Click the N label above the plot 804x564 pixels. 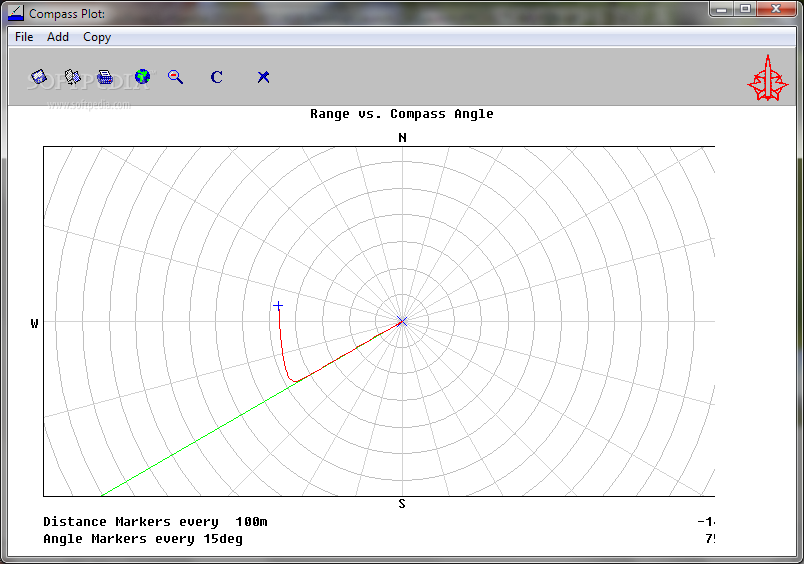402,137
